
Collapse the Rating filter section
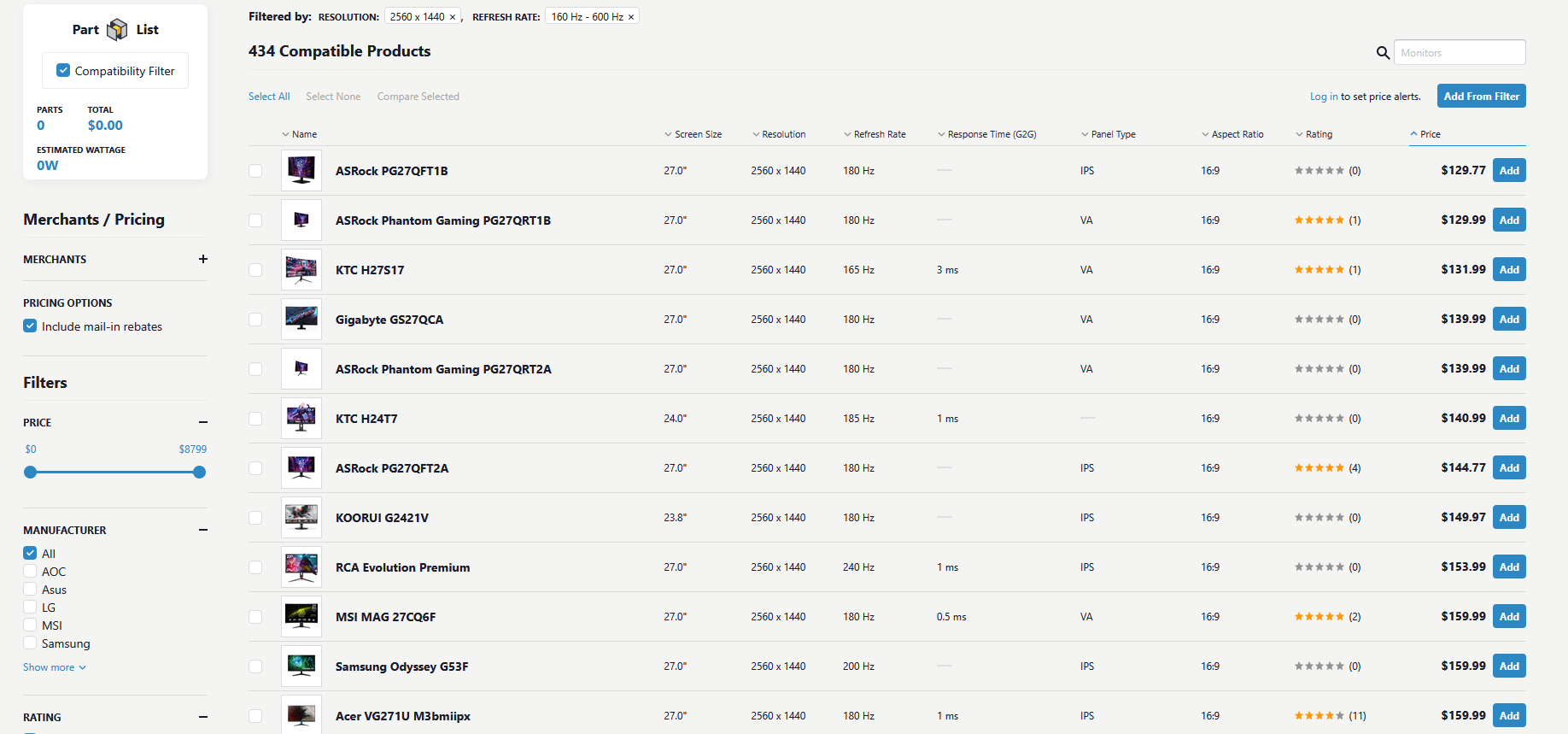203,717
